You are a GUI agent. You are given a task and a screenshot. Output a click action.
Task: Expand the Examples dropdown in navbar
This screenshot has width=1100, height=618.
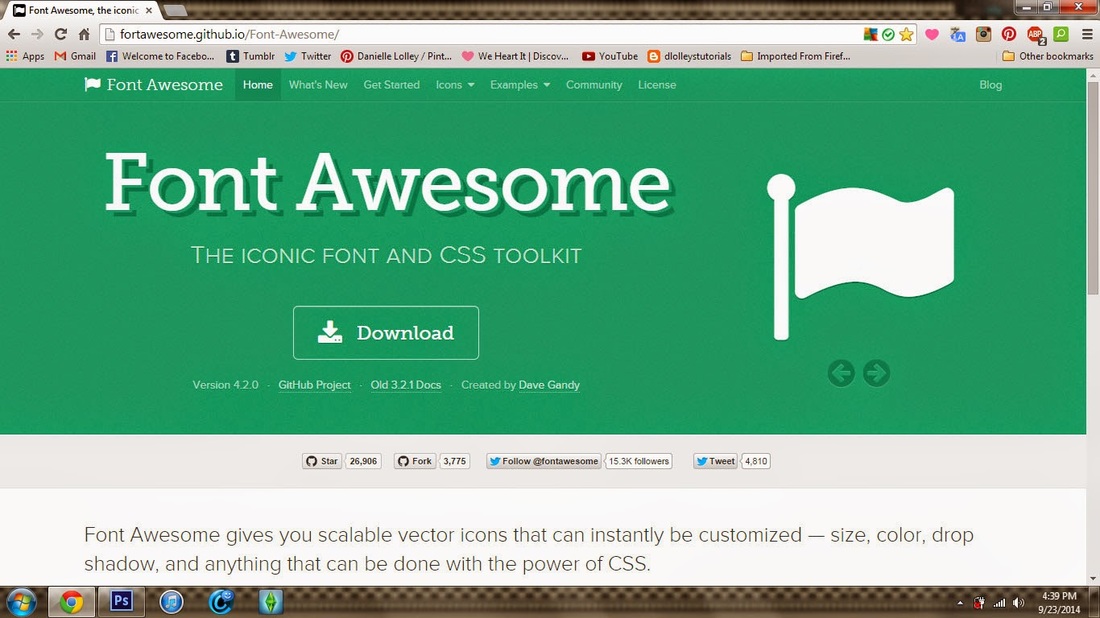click(520, 85)
